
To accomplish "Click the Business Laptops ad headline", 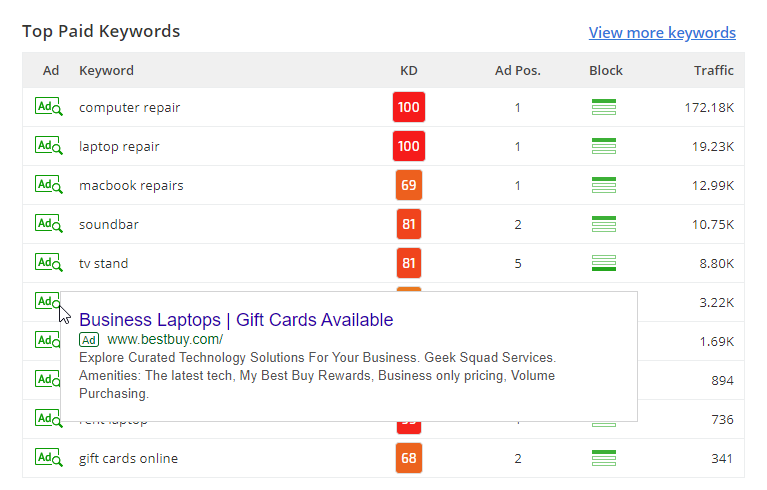I will pyautogui.click(x=236, y=320).
